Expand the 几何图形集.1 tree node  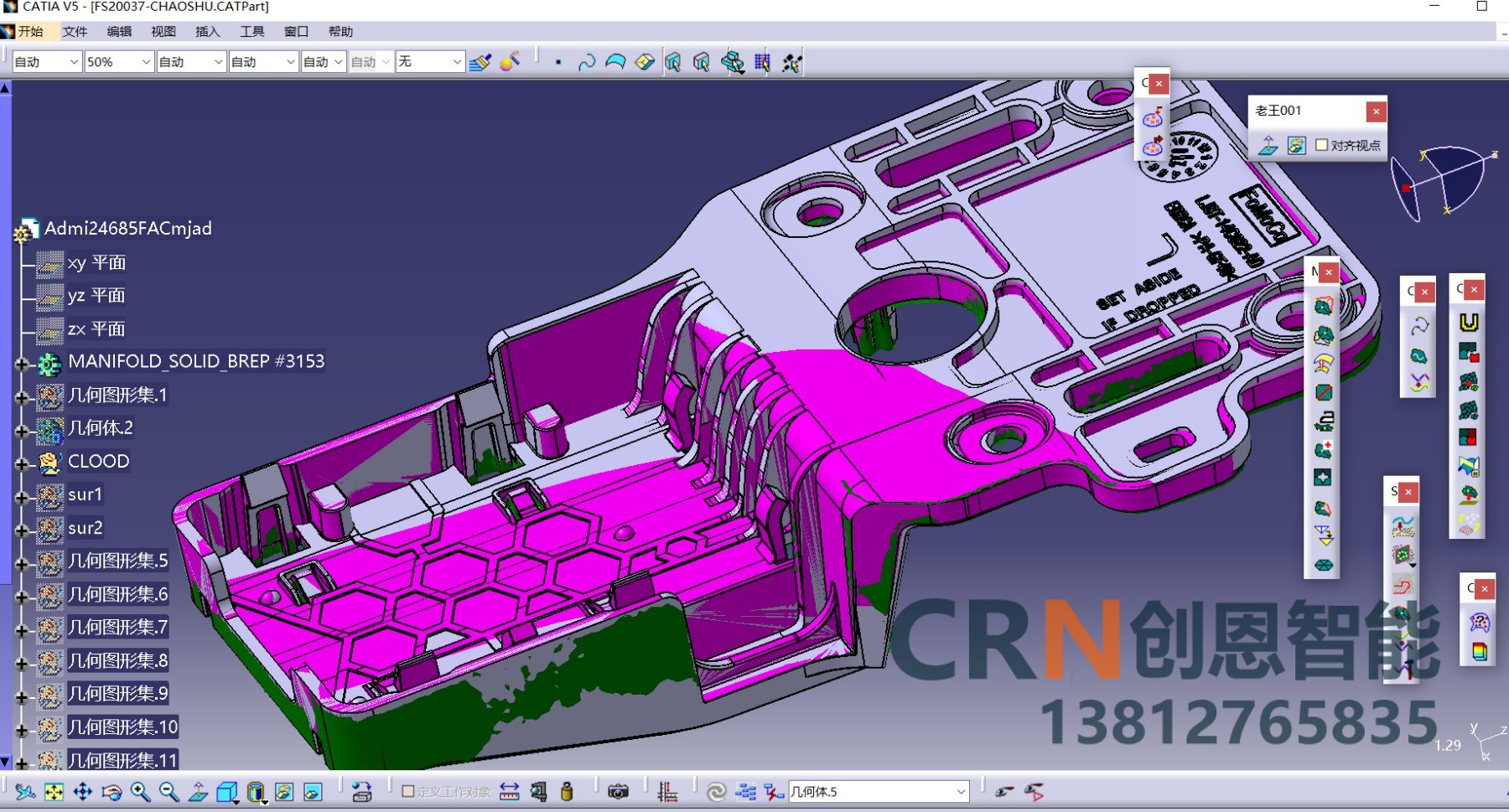pos(21,397)
